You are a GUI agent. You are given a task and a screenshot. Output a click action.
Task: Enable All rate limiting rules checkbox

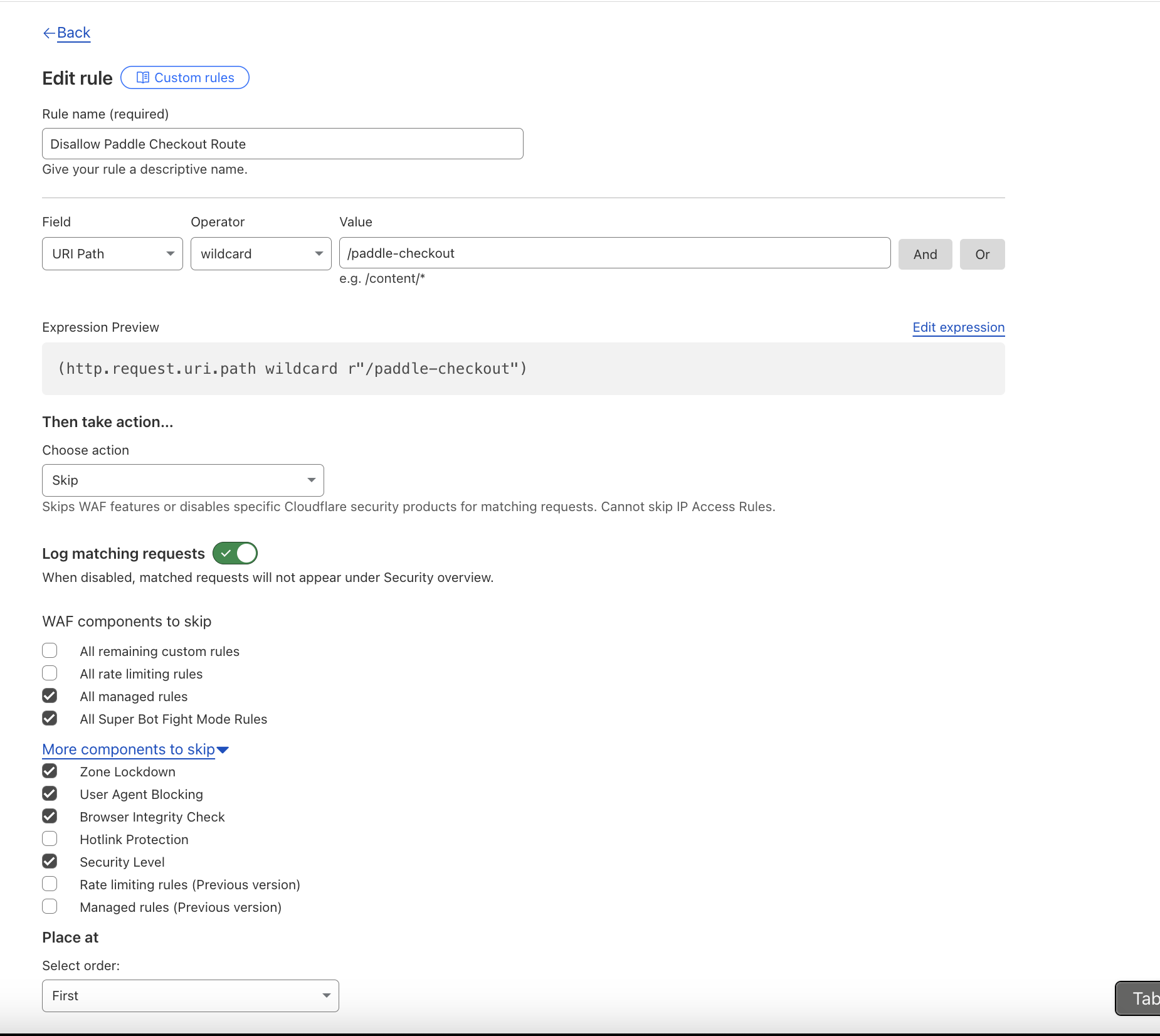50,673
